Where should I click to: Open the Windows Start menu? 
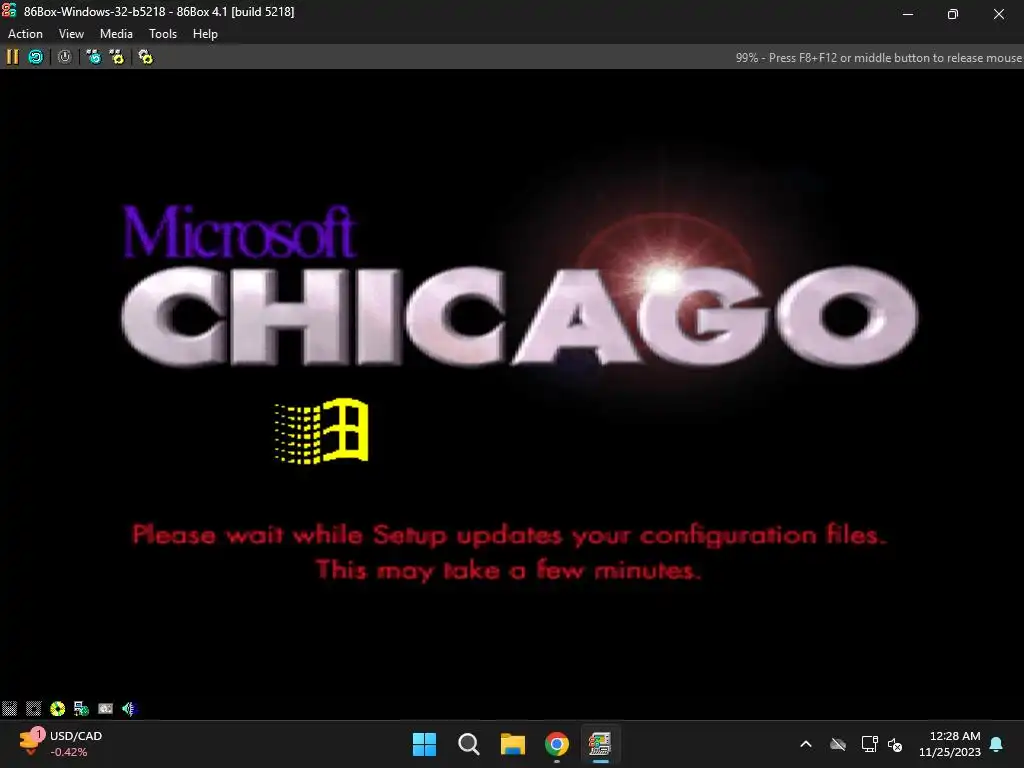click(x=424, y=744)
